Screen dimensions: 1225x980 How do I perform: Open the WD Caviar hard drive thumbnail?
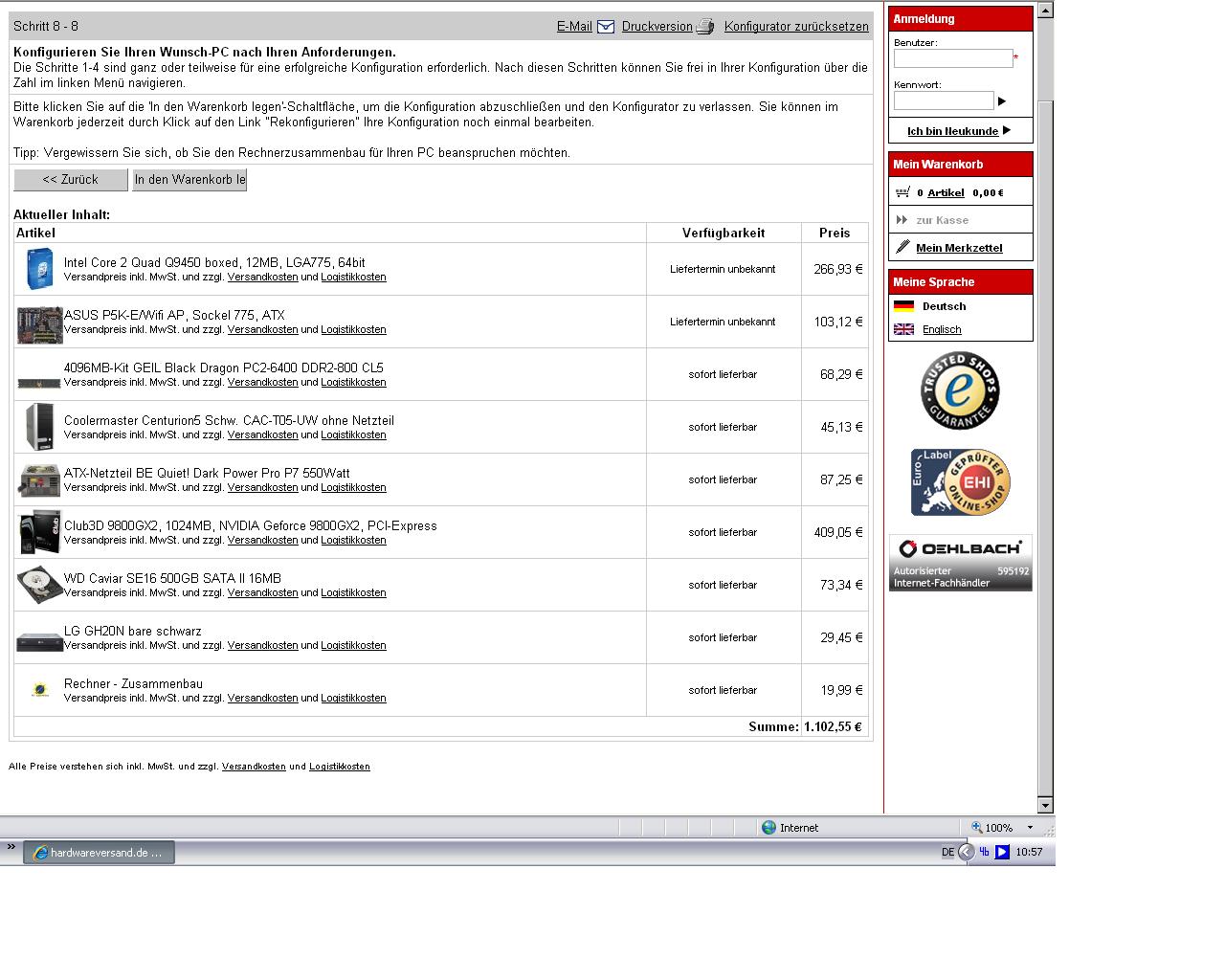coord(39,585)
